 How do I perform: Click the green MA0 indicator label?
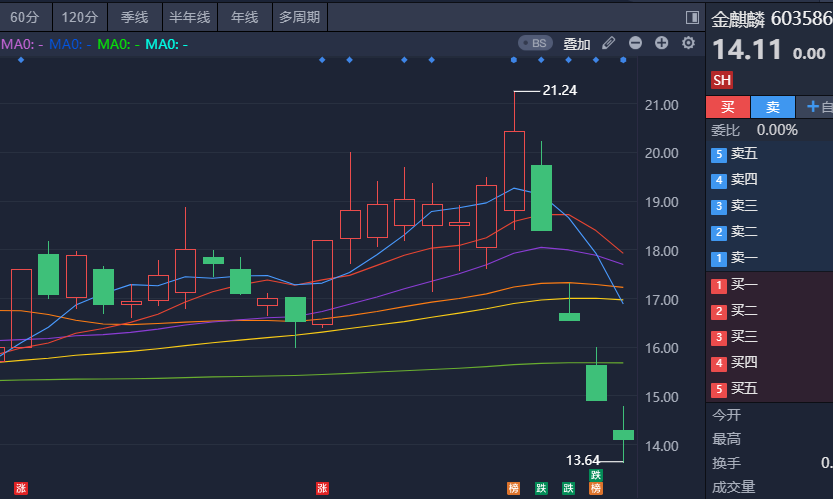[x=118, y=44]
